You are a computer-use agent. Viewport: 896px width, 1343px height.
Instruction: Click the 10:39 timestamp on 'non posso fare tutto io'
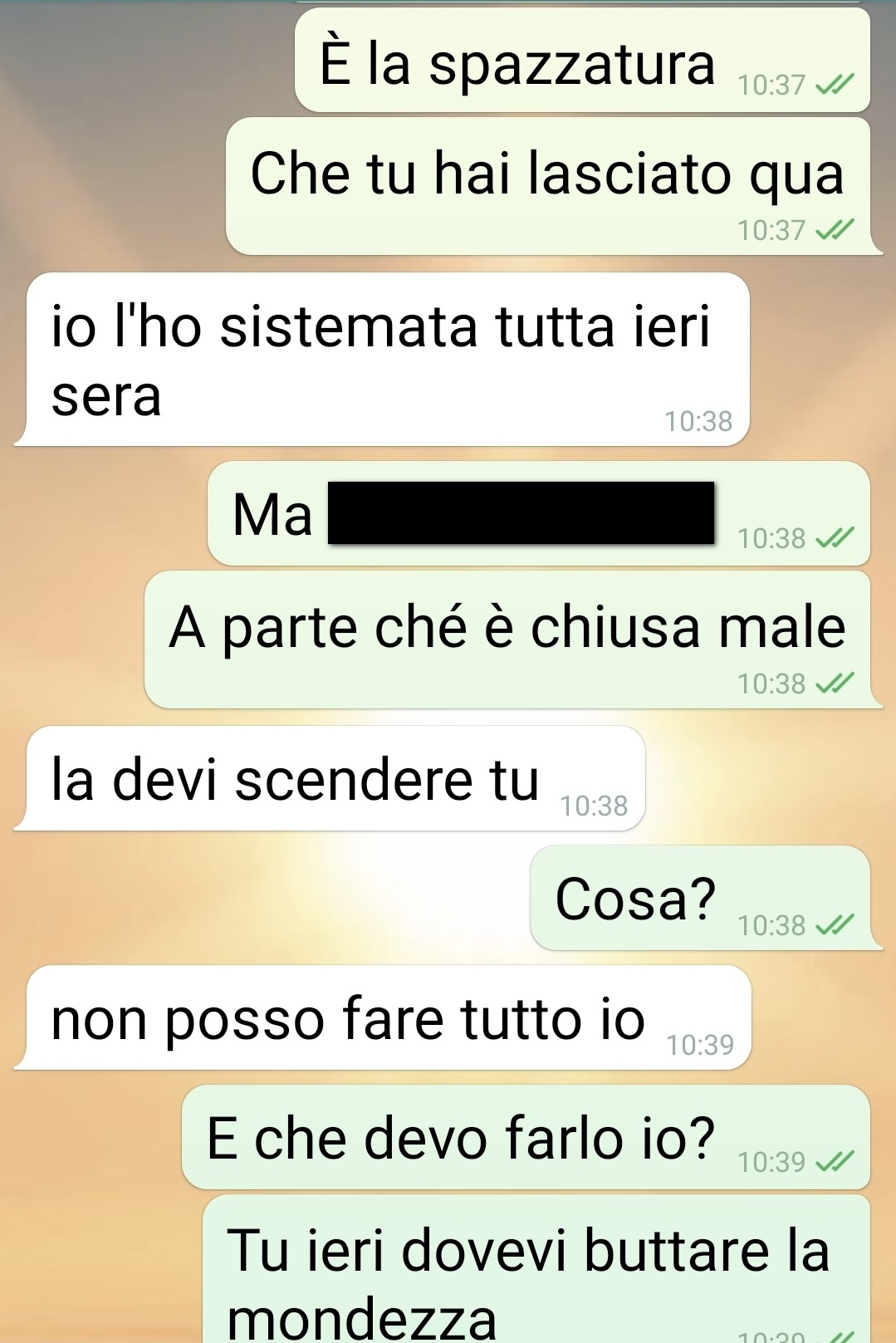click(700, 1044)
